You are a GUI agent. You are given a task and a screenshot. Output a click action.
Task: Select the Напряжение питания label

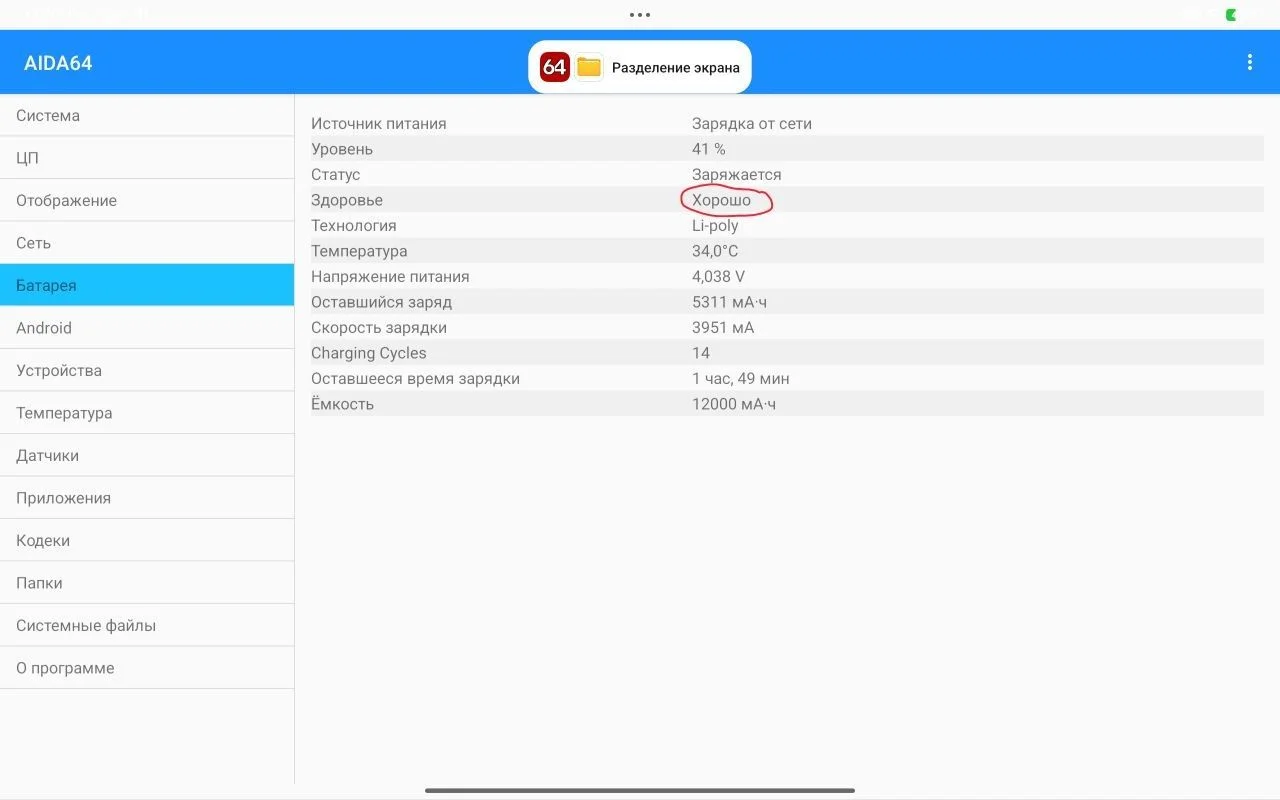point(390,277)
